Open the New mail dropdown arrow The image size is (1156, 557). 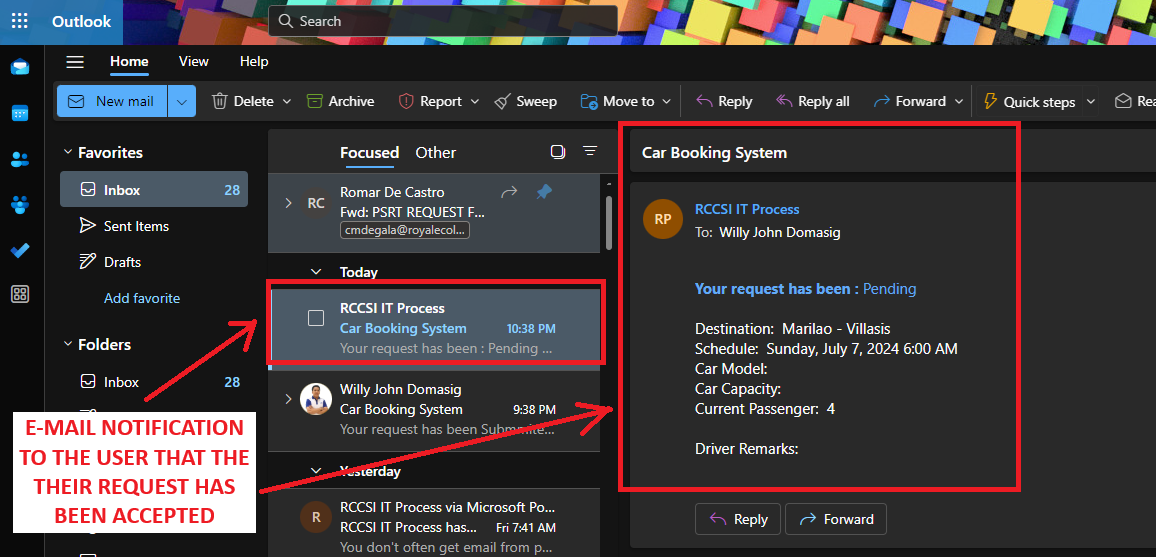pos(182,102)
